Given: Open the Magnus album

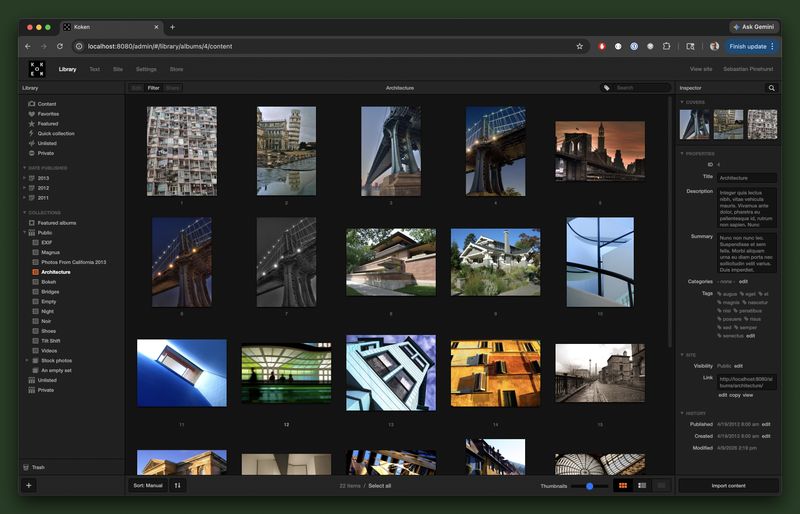Looking at the screenshot, I should [x=51, y=253].
